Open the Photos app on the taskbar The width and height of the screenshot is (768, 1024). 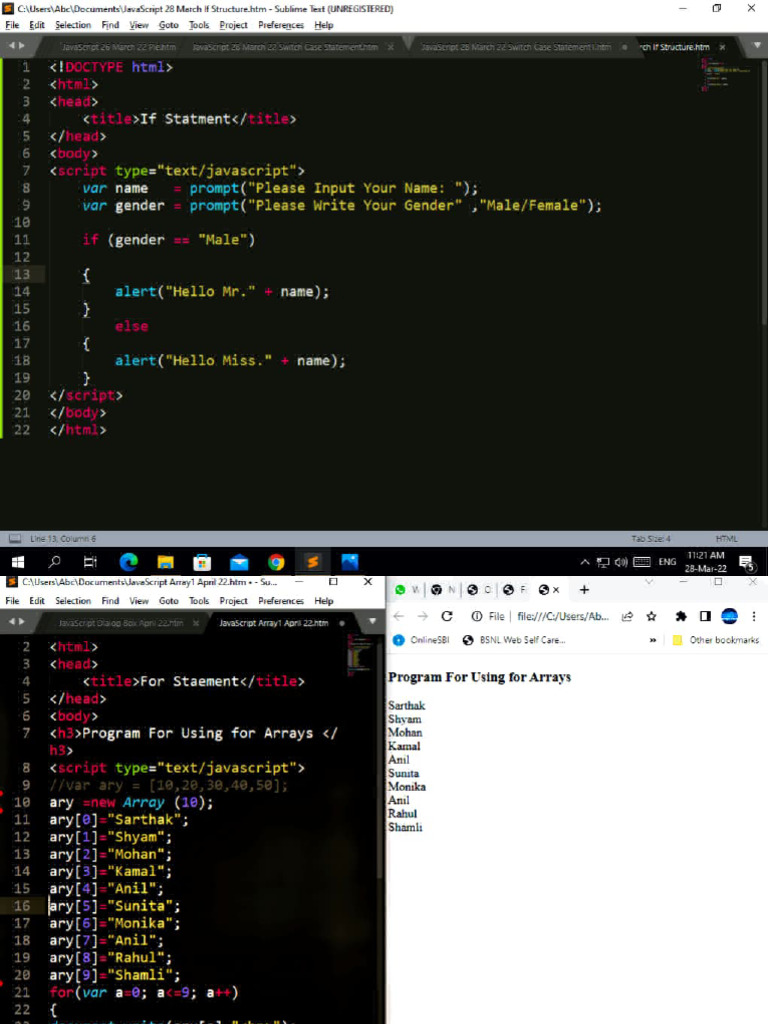point(350,562)
